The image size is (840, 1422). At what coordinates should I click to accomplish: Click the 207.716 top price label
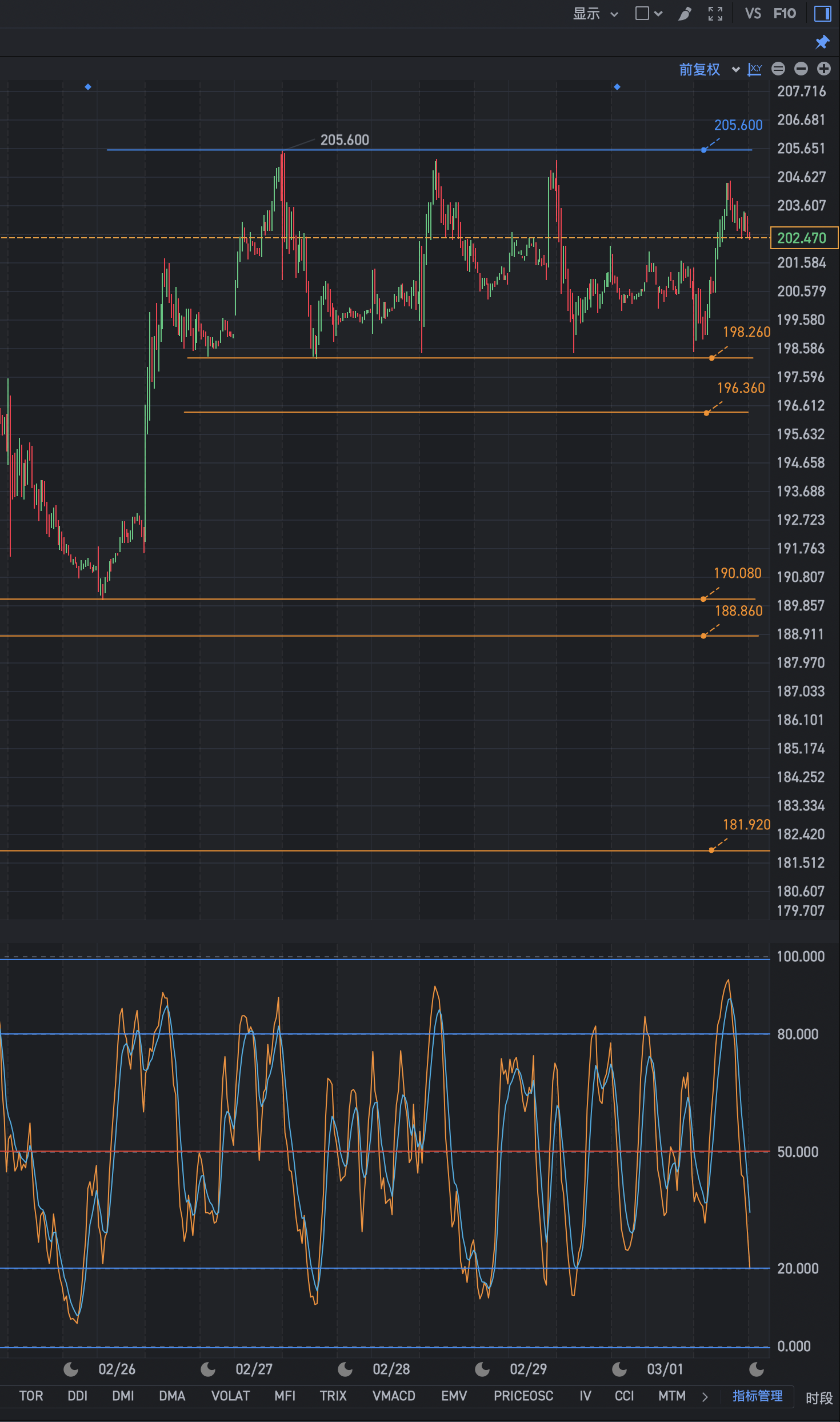click(801, 91)
